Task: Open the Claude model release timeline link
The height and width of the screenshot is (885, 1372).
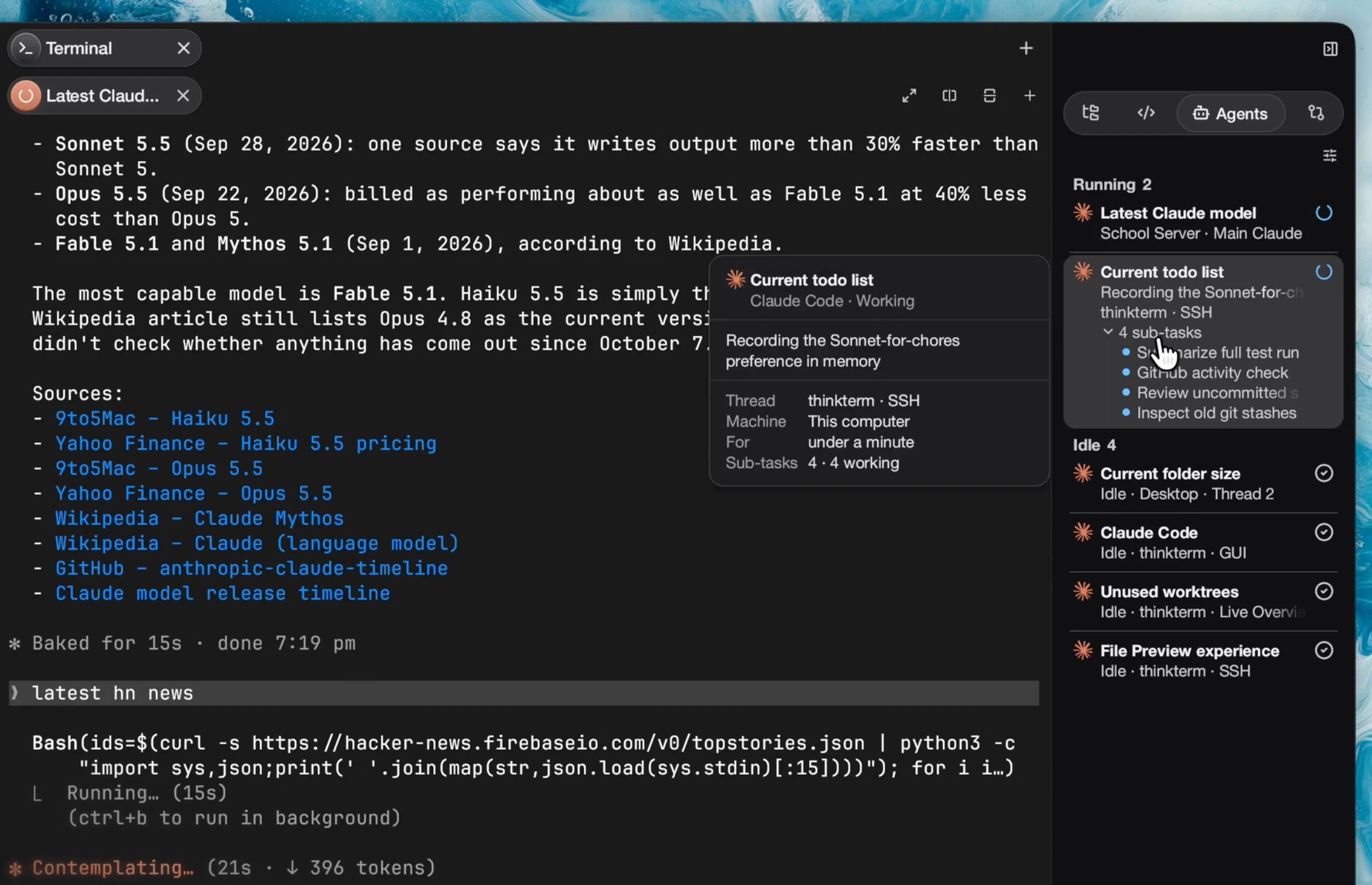Action: point(223,593)
